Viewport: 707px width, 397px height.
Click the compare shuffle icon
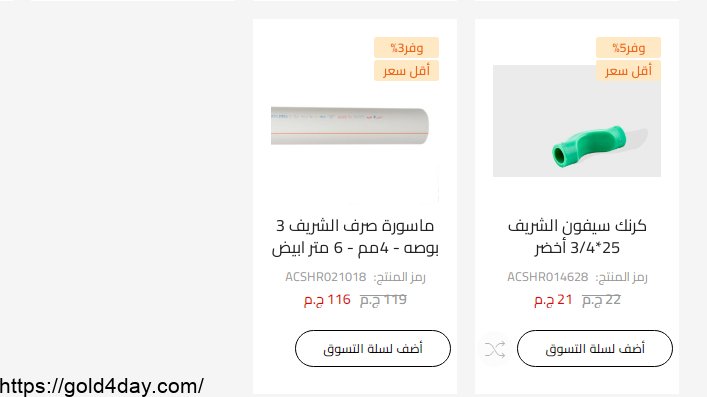coord(495,350)
